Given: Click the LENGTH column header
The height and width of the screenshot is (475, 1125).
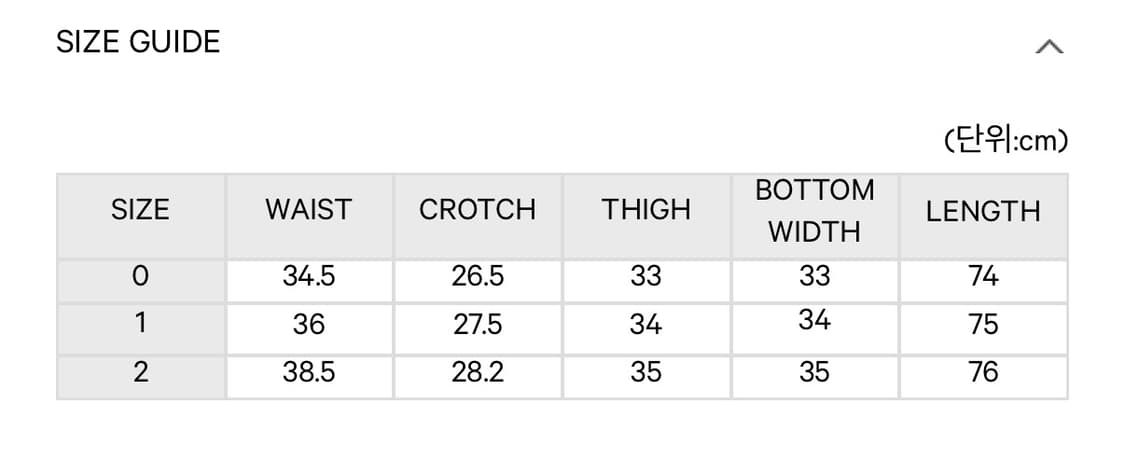Looking at the screenshot, I should pos(983,211).
